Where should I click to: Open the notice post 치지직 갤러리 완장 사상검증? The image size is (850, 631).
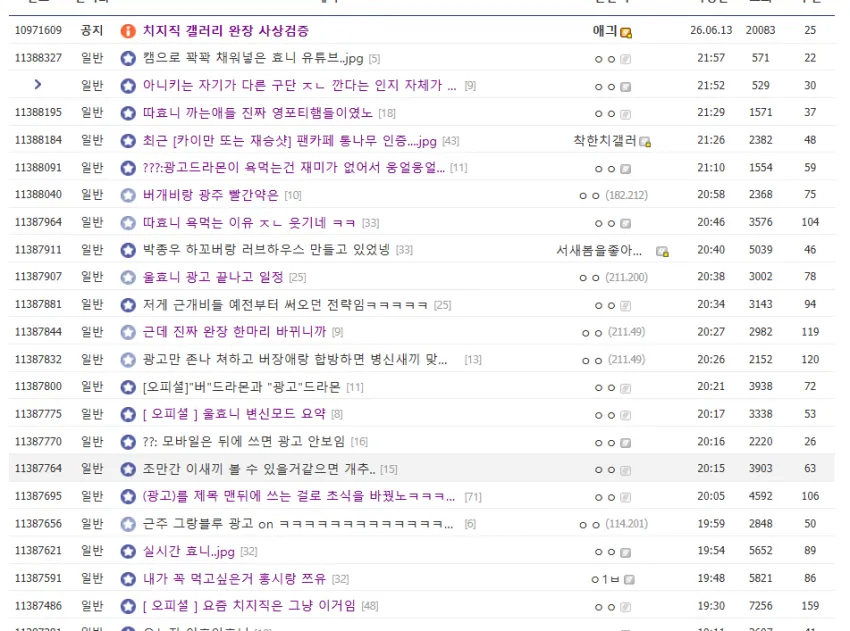pyautogui.click(x=226, y=30)
